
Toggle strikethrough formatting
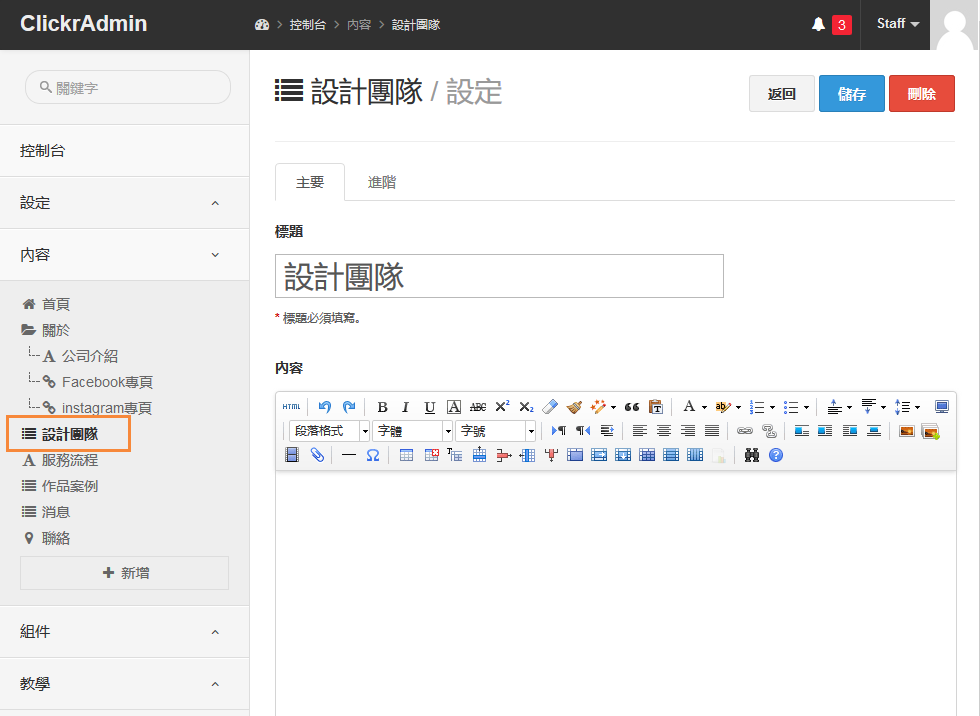(478, 407)
